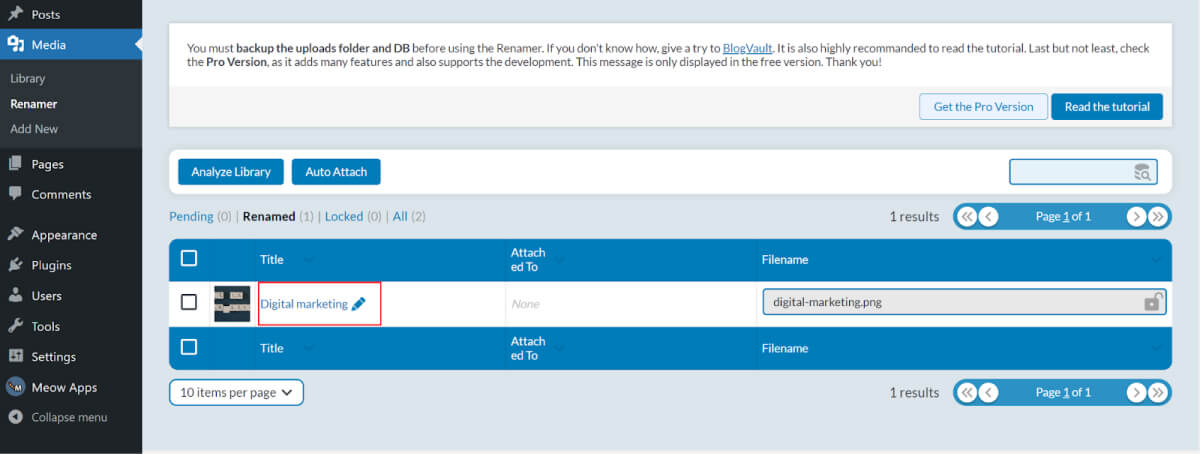1200x454 pixels.
Task: Open the 10 items per page dropdown
Action: [236, 392]
